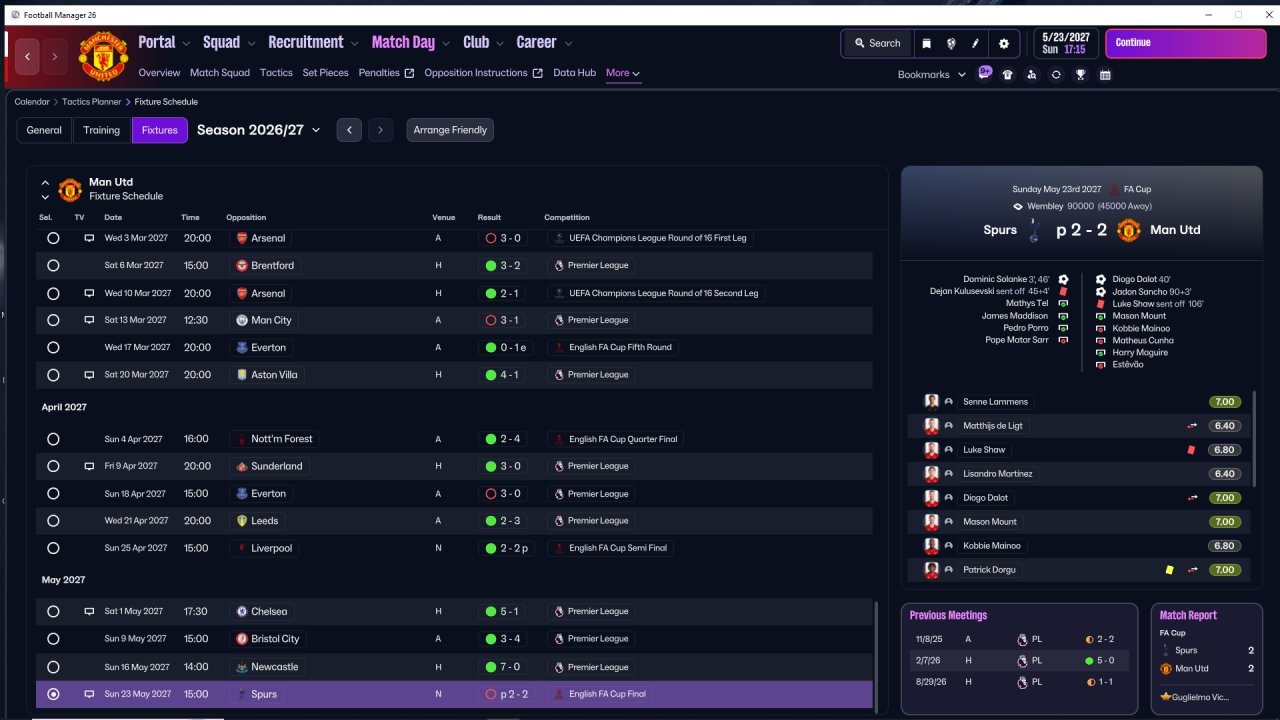
Task: Expand the Squad menu dropdown
Action: (251, 43)
